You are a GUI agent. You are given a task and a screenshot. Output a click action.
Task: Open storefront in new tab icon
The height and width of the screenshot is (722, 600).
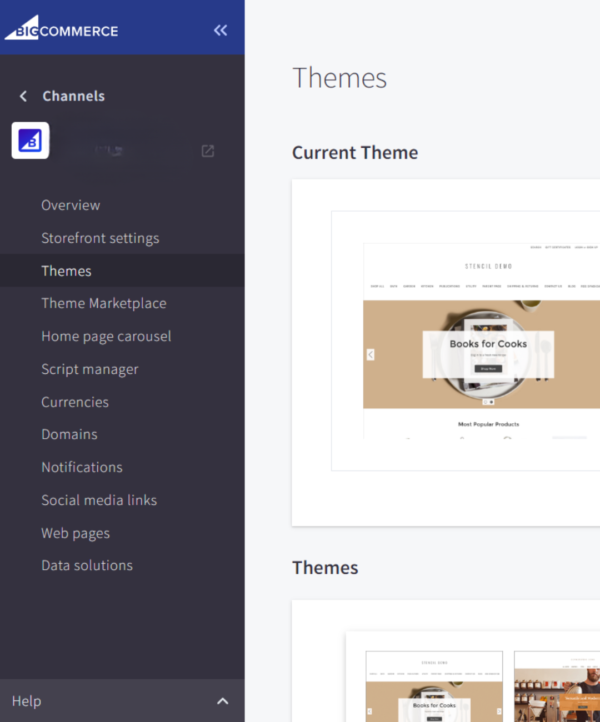[x=208, y=151]
